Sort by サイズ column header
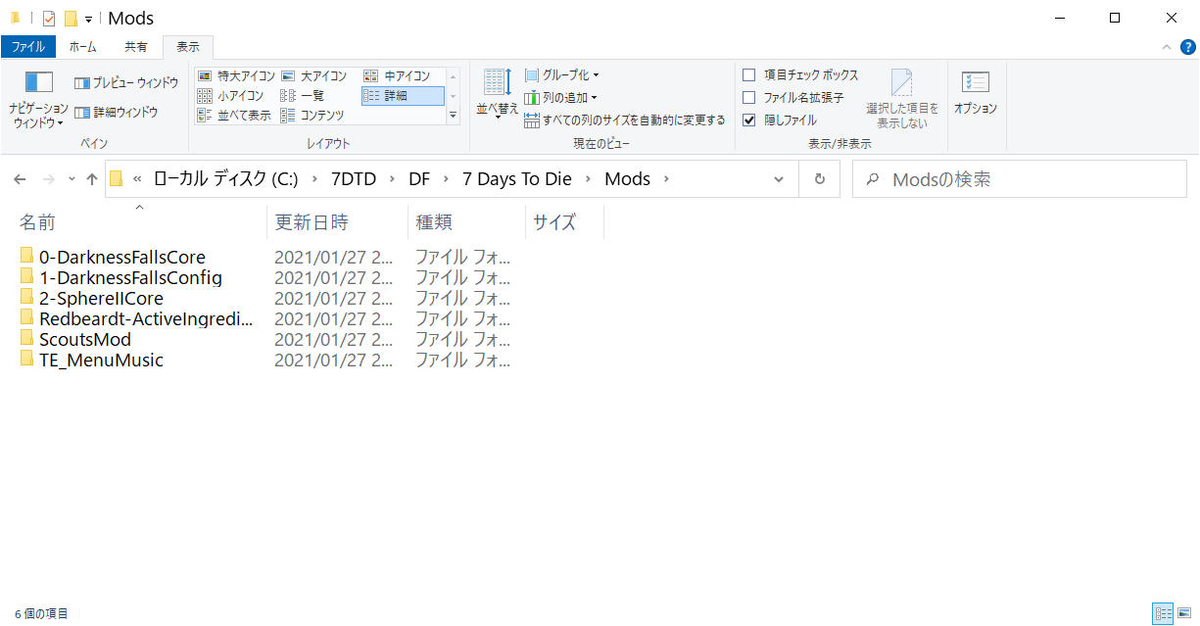 (565, 222)
